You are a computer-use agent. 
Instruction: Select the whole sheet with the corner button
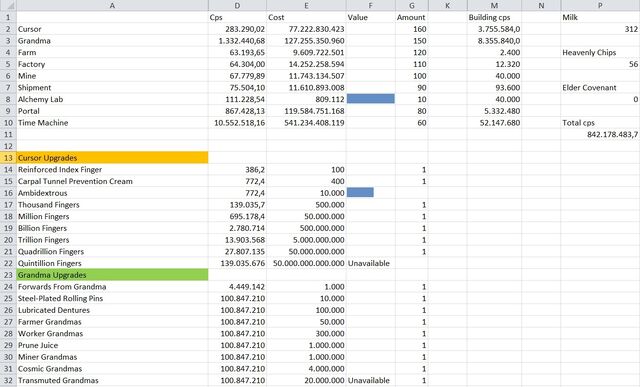(8, 5)
